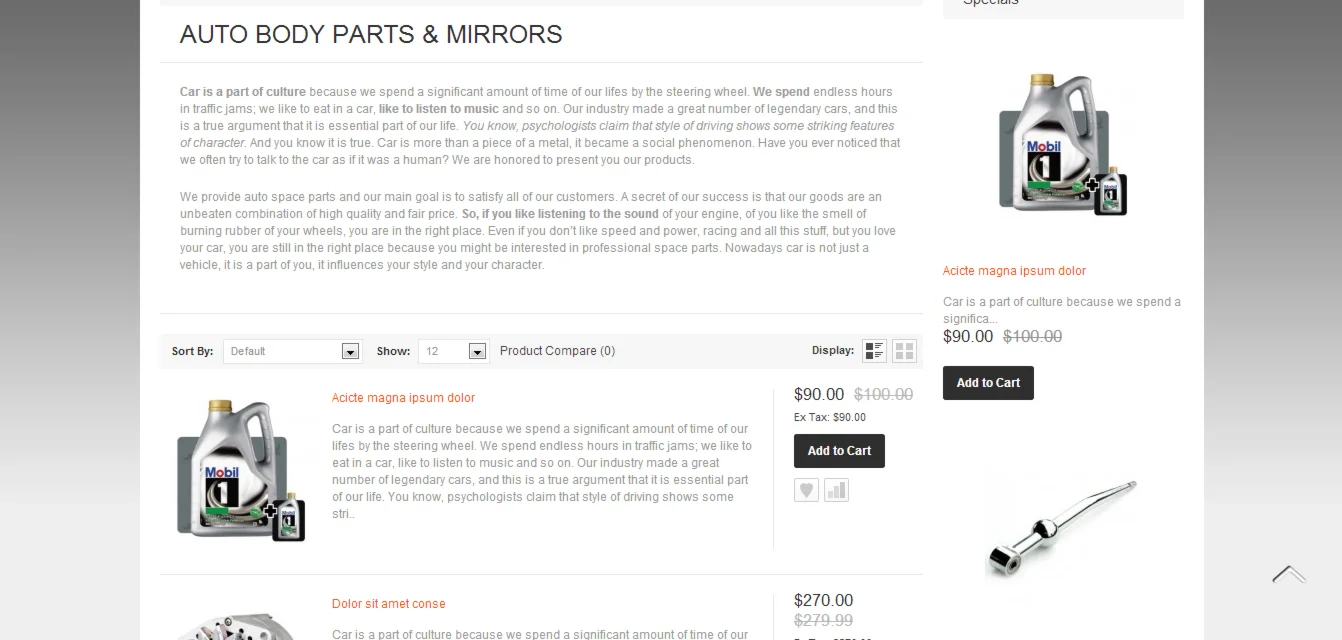The image size is (1342, 640).
Task: Open Product Compare (0) link
Action: pos(557,351)
